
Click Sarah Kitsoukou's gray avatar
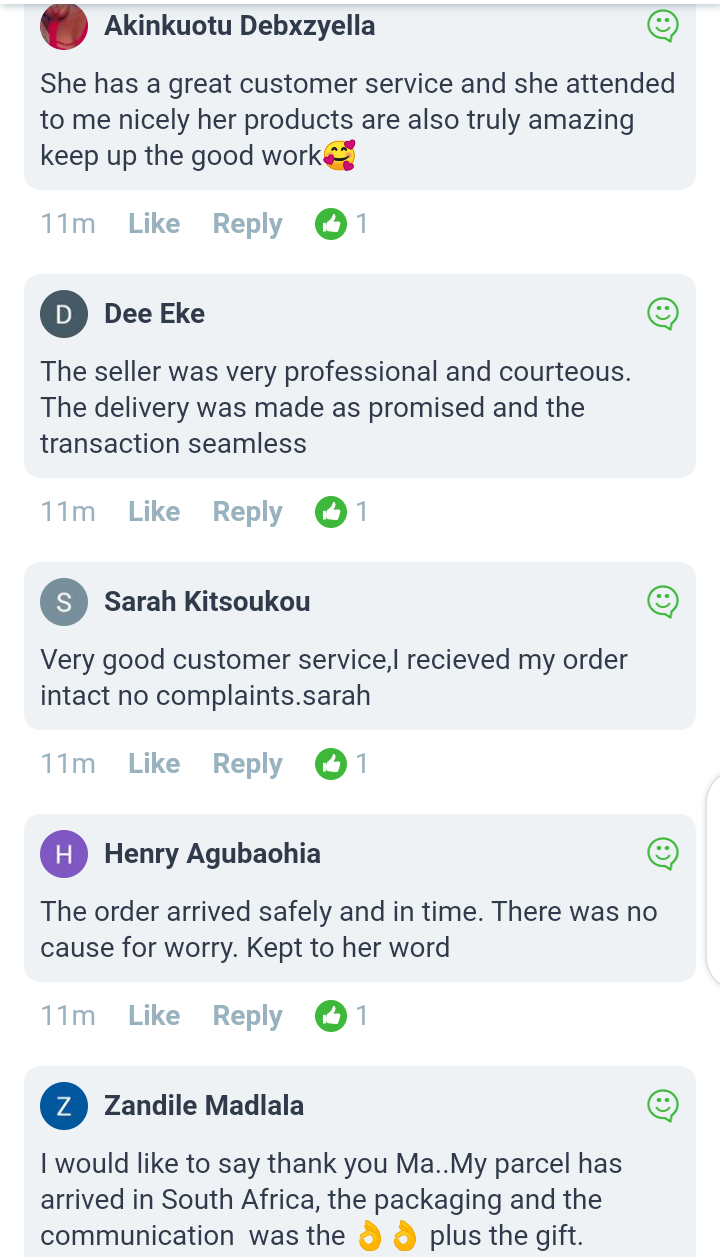tap(63, 601)
